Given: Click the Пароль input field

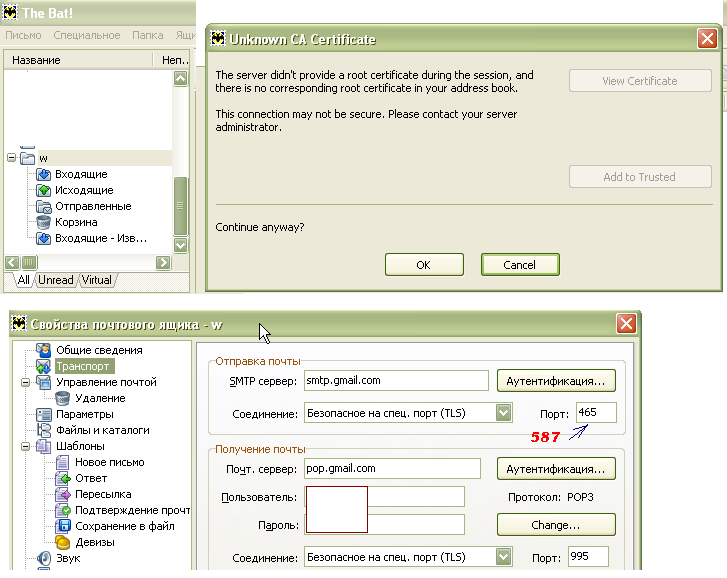Looking at the screenshot, I should pos(384,525).
